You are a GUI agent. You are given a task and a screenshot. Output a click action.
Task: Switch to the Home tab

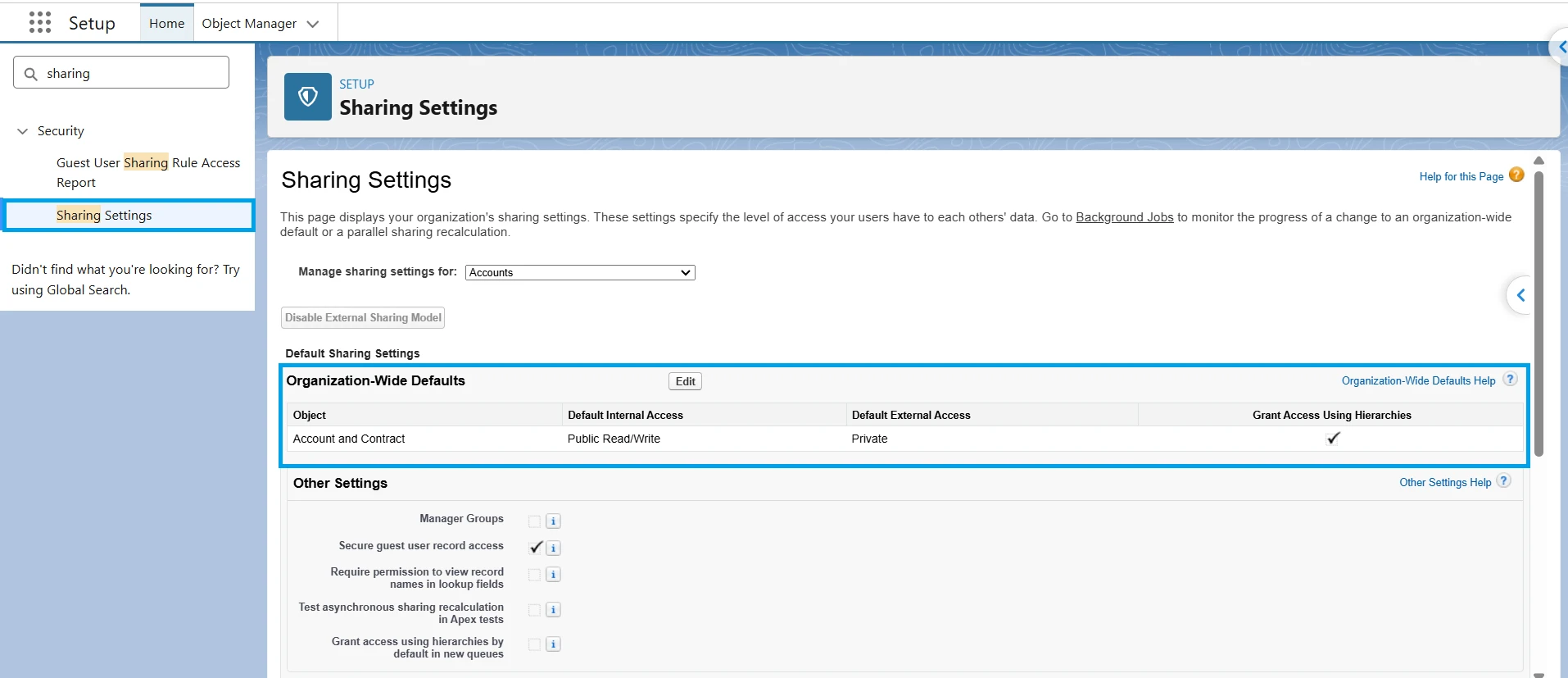[167, 23]
